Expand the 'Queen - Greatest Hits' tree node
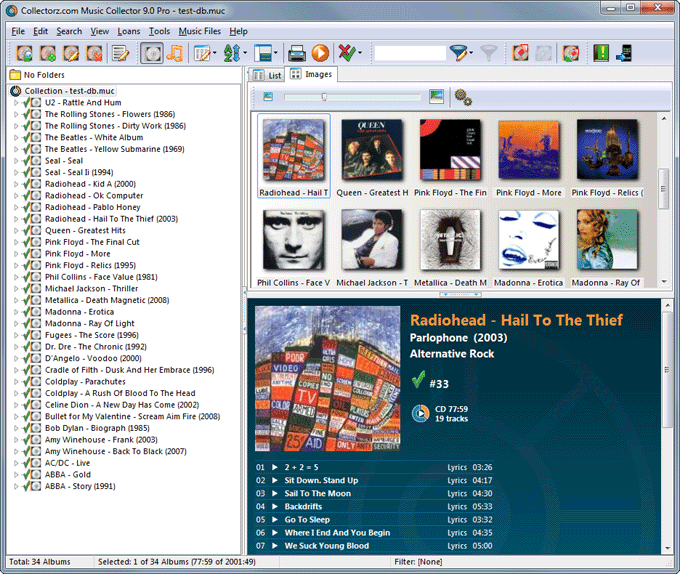Image resolution: width=680 pixels, height=574 pixels. pos(16,231)
